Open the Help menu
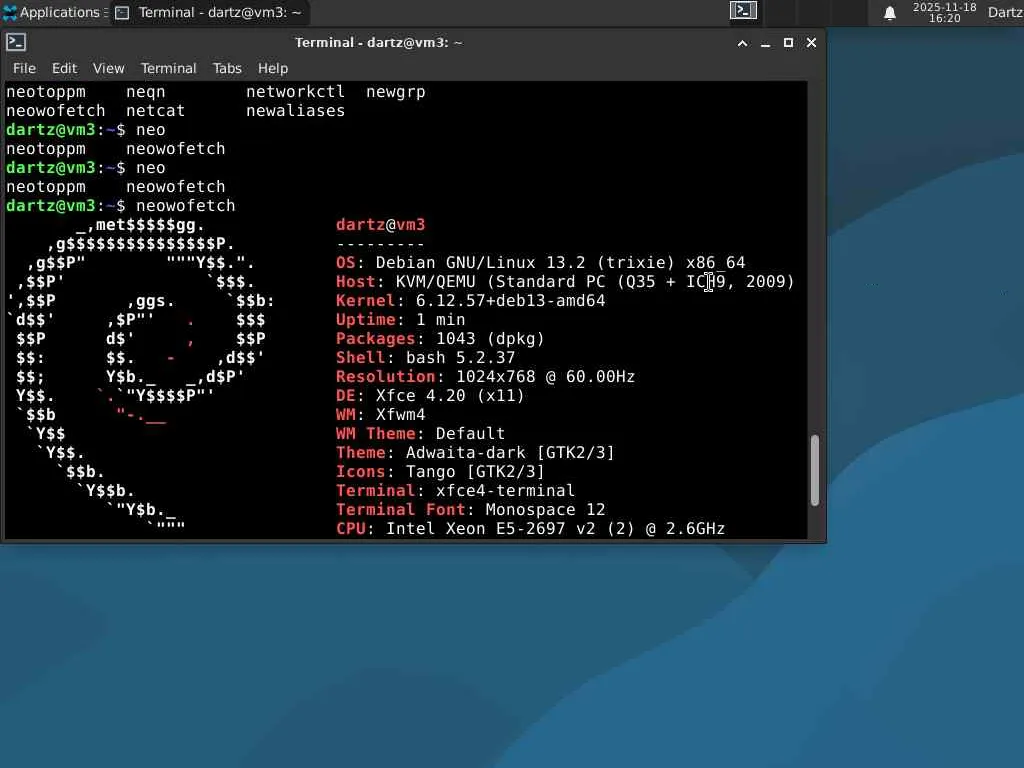 273,69
